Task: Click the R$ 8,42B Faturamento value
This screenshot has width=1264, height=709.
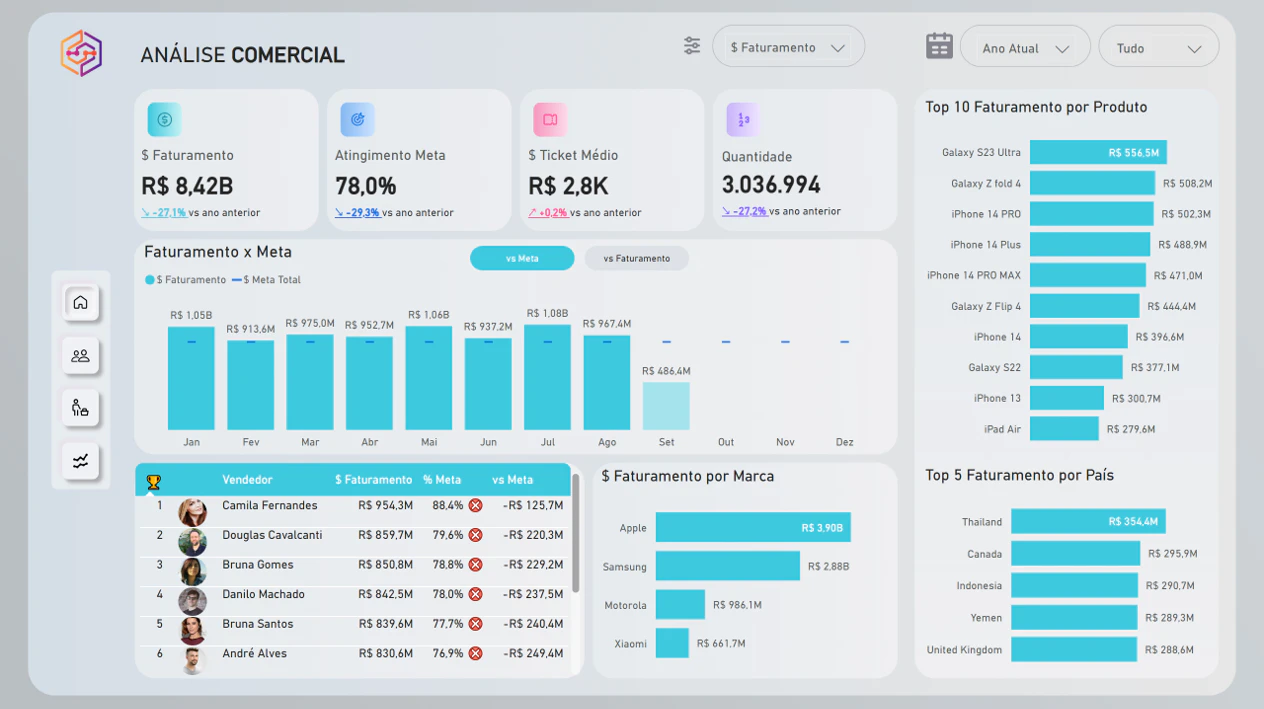Action: (187, 186)
